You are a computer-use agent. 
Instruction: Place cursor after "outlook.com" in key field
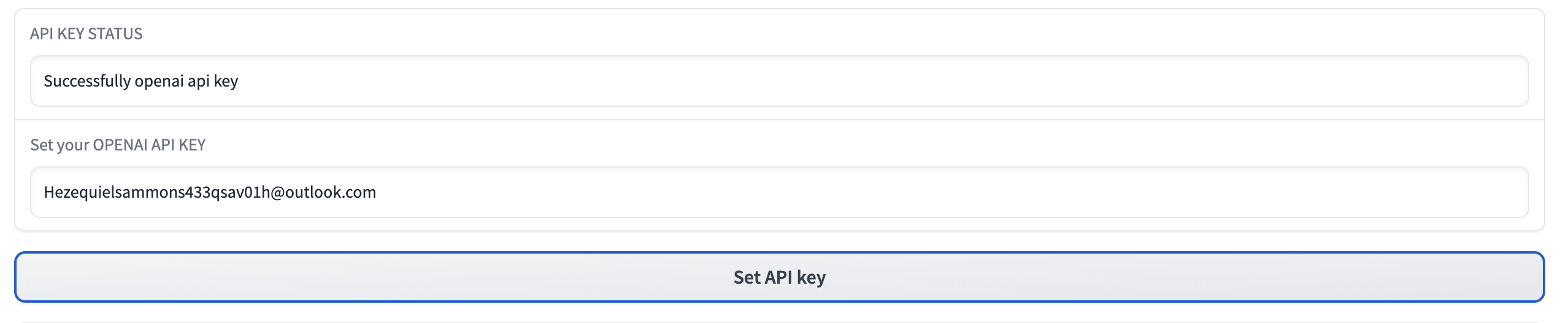(377, 192)
